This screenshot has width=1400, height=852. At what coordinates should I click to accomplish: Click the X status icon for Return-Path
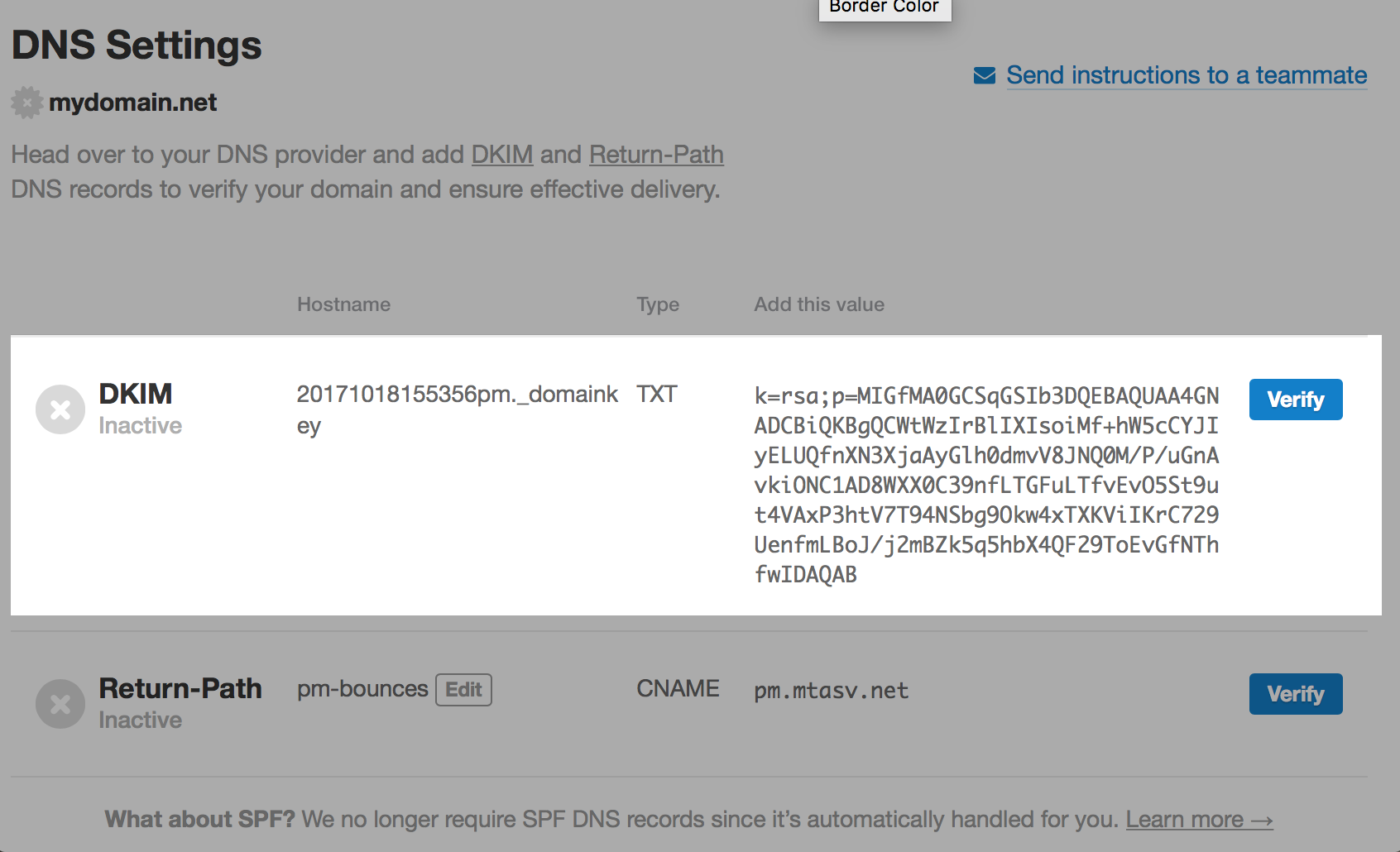tap(60, 704)
